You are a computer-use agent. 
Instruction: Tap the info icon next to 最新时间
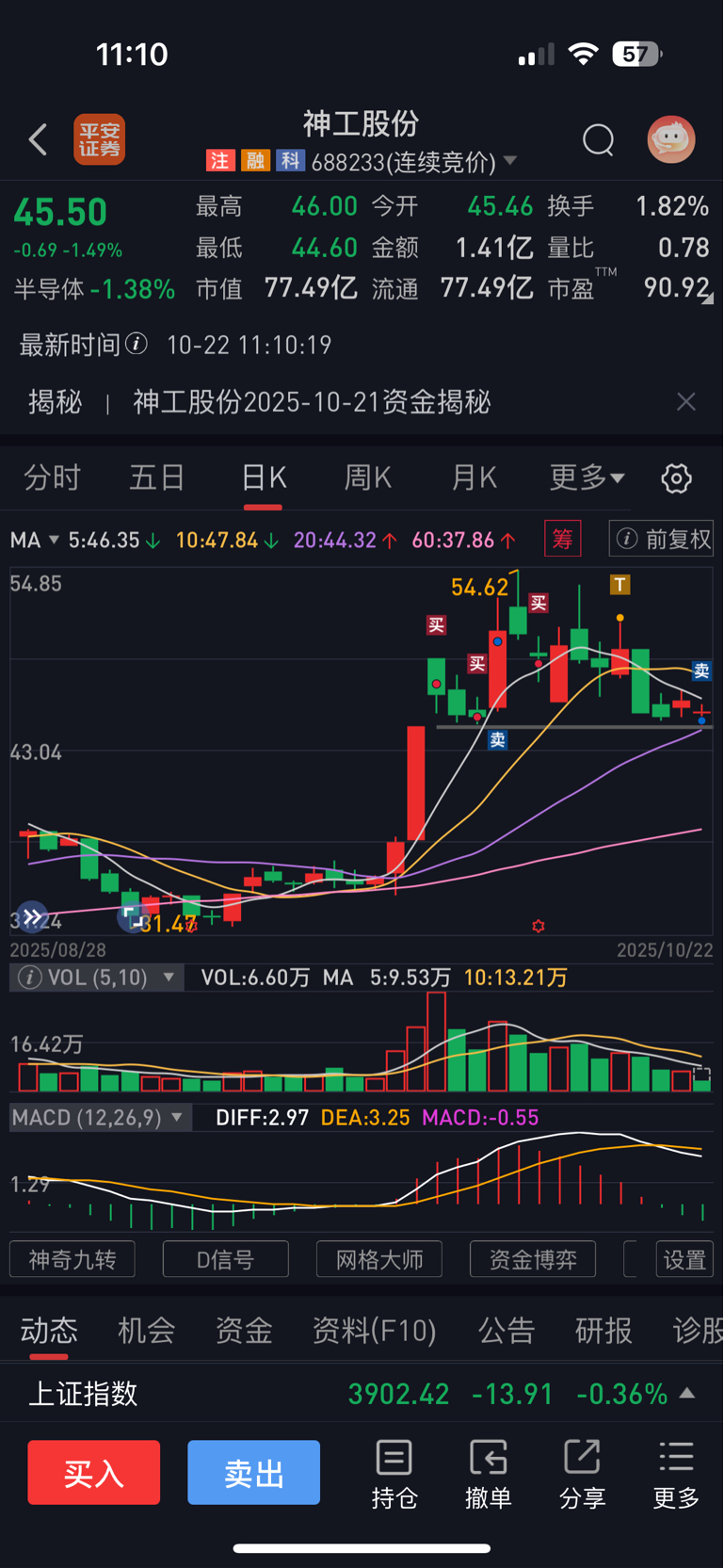coord(137,344)
